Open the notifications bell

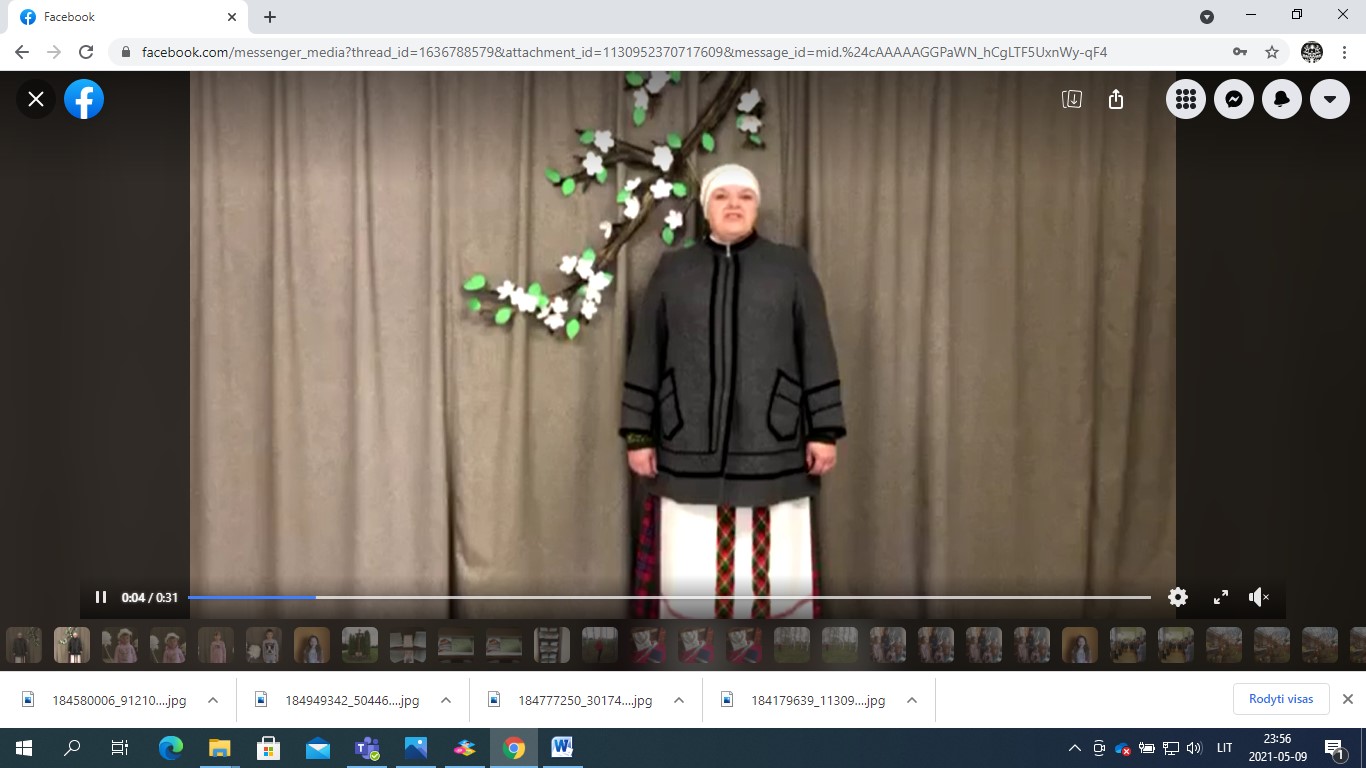(x=1282, y=99)
